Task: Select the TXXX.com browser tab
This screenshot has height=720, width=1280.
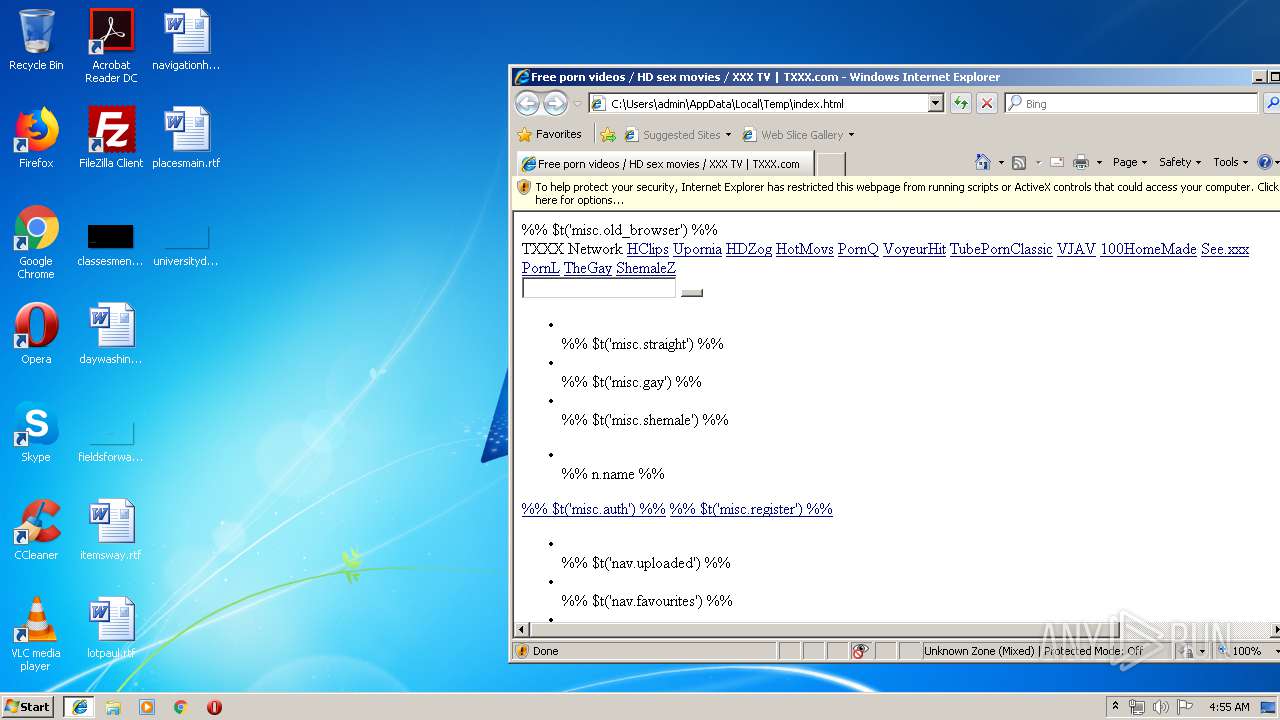Action: 665,164
